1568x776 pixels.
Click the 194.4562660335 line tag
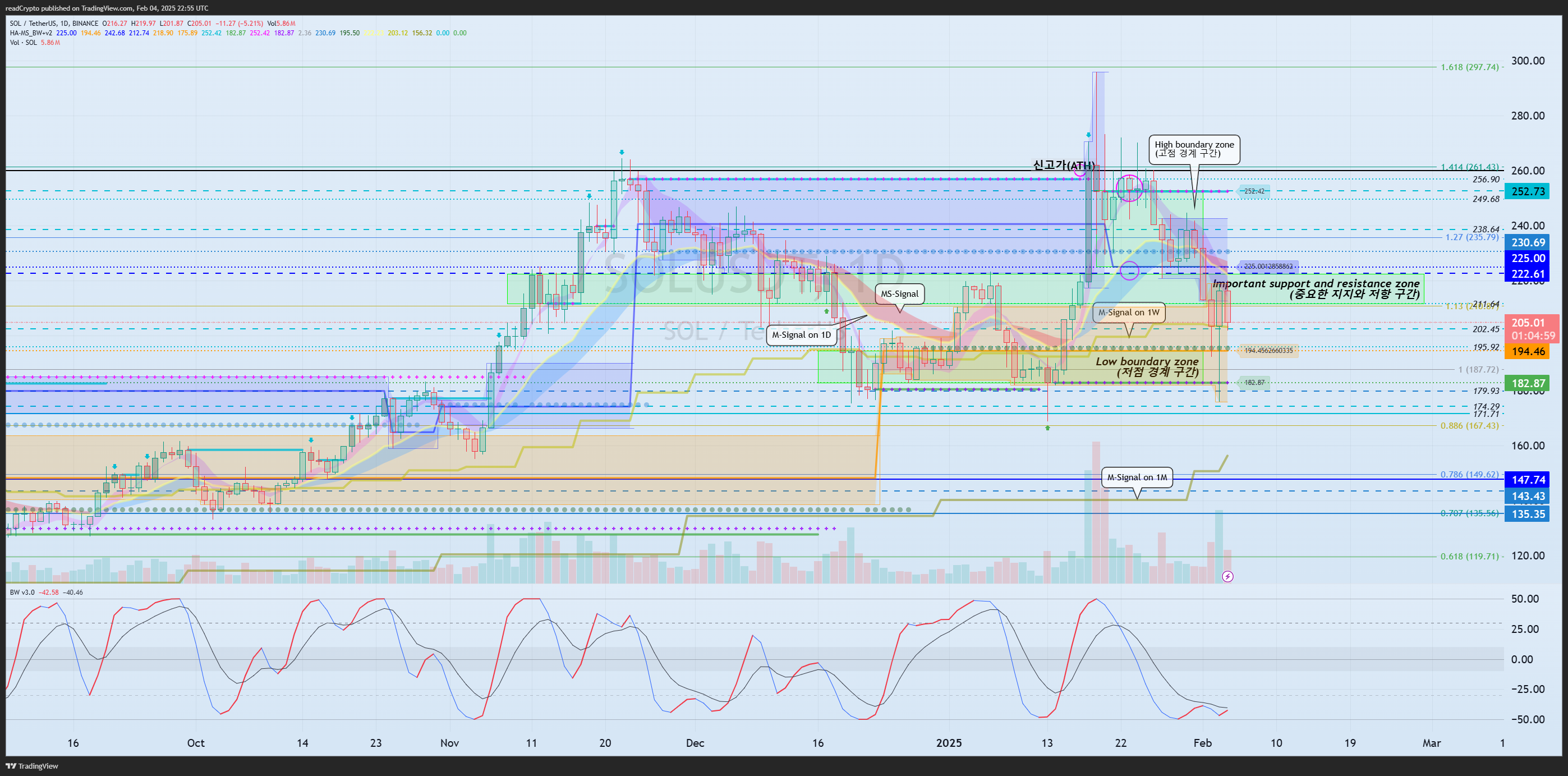1268,351
